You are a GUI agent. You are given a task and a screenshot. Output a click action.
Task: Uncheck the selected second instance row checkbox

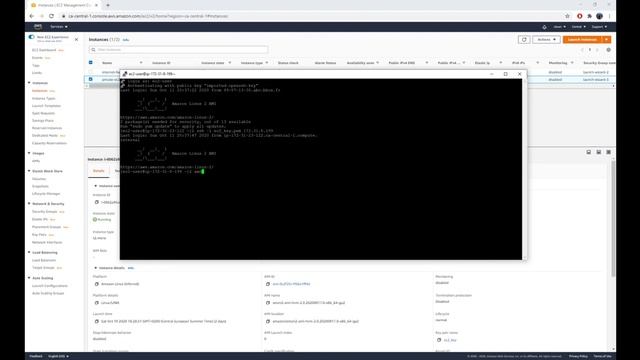(91, 79)
